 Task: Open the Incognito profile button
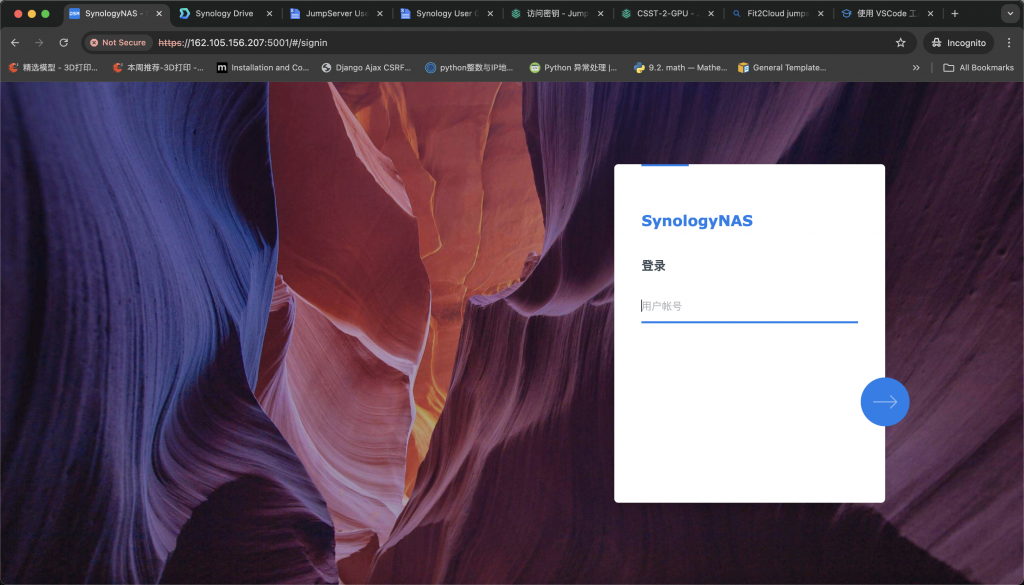pos(957,43)
